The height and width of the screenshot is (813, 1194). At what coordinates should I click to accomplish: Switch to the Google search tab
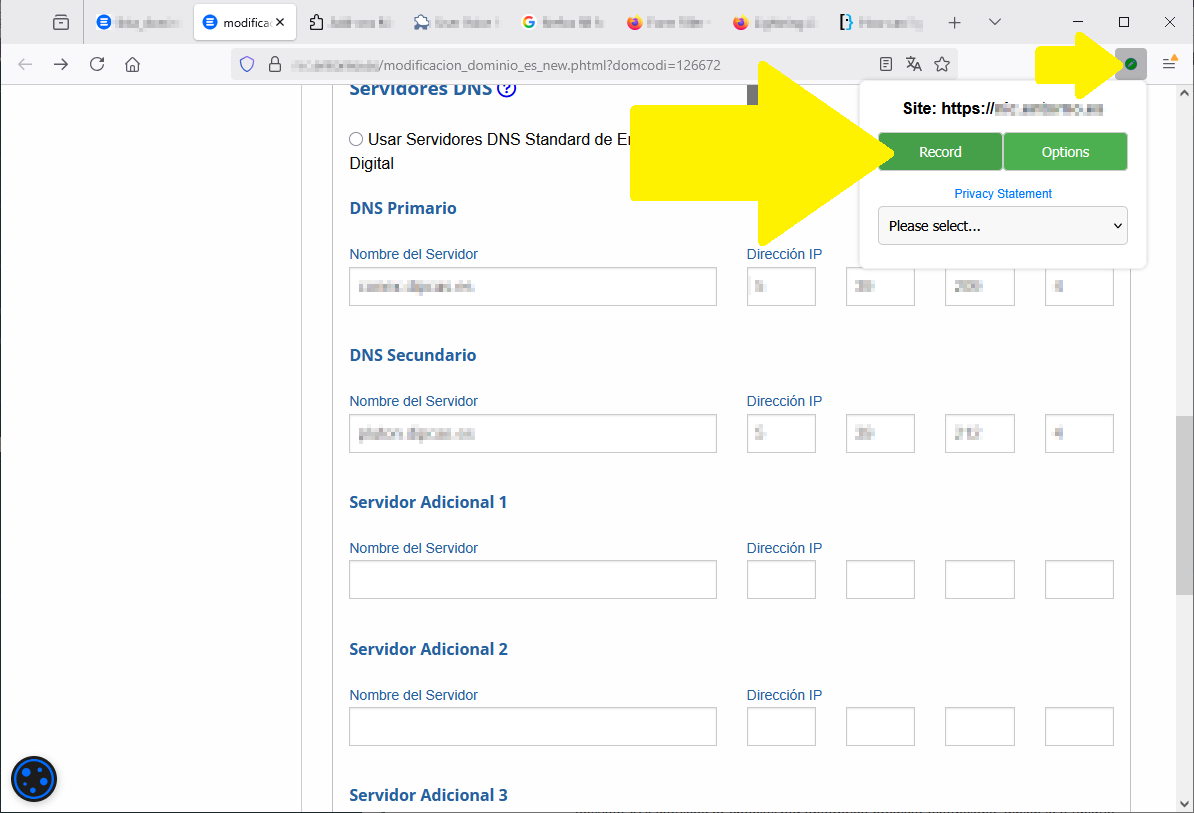point(560,22)
